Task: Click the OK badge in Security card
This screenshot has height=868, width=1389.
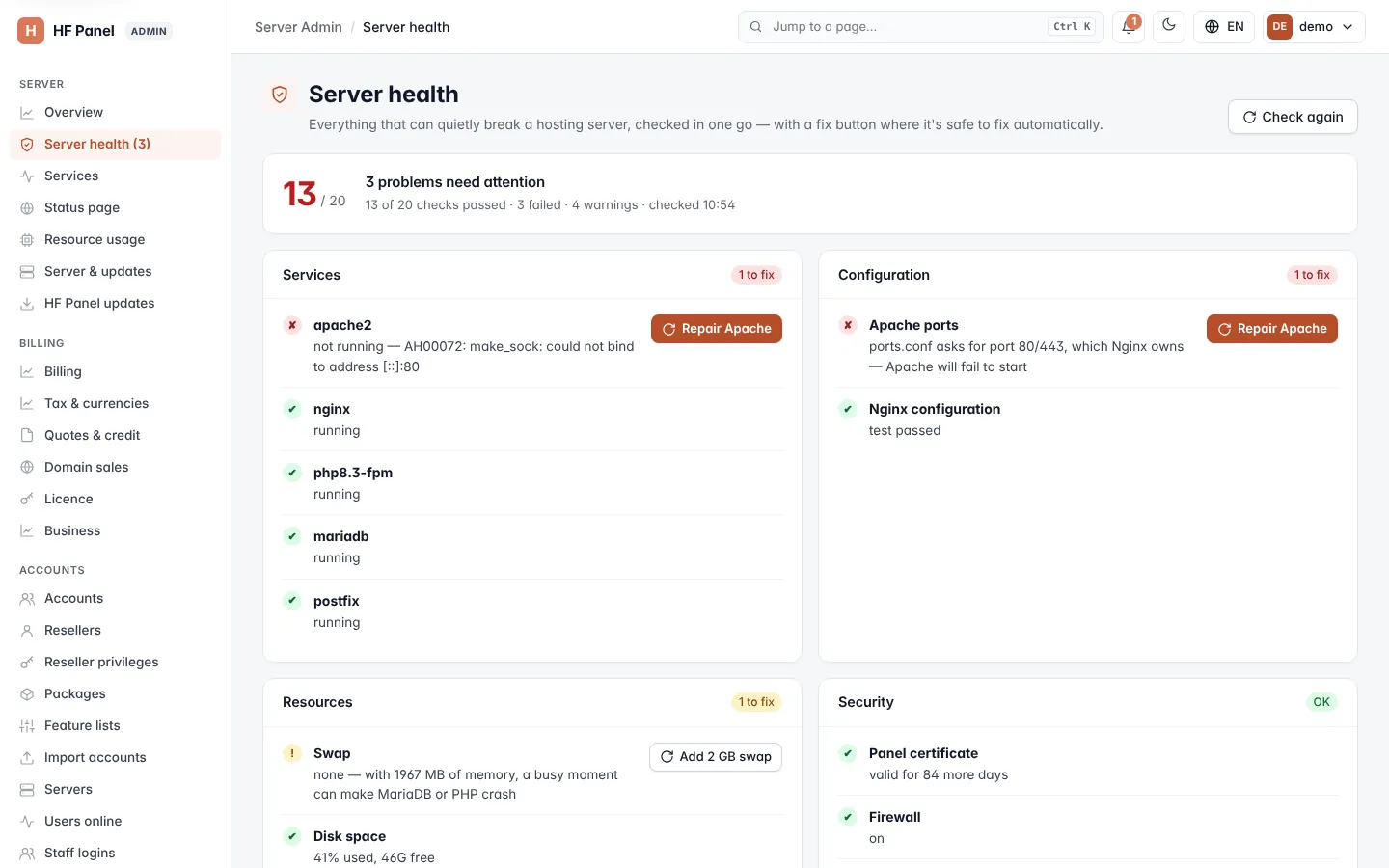Action: coord(1321,702)
